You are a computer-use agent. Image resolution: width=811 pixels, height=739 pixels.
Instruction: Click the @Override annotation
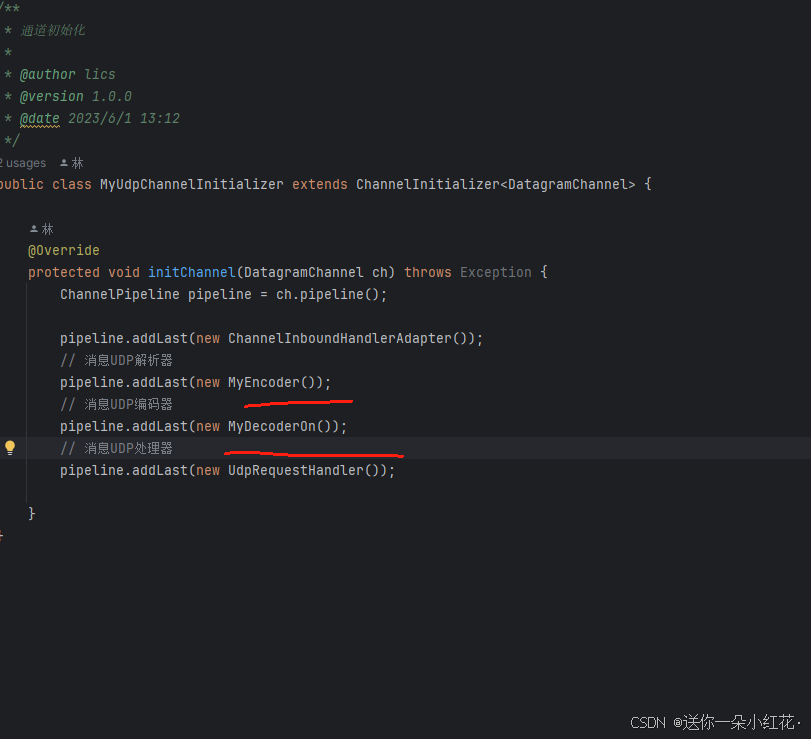63,250
